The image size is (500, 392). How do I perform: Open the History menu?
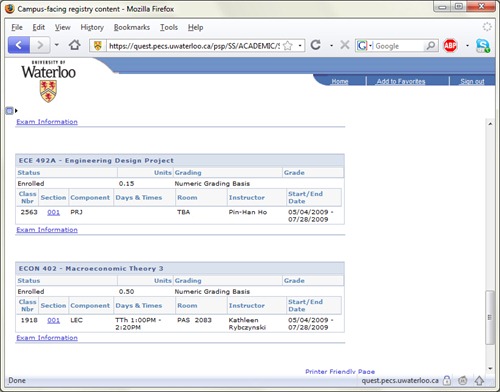(92, 27)
